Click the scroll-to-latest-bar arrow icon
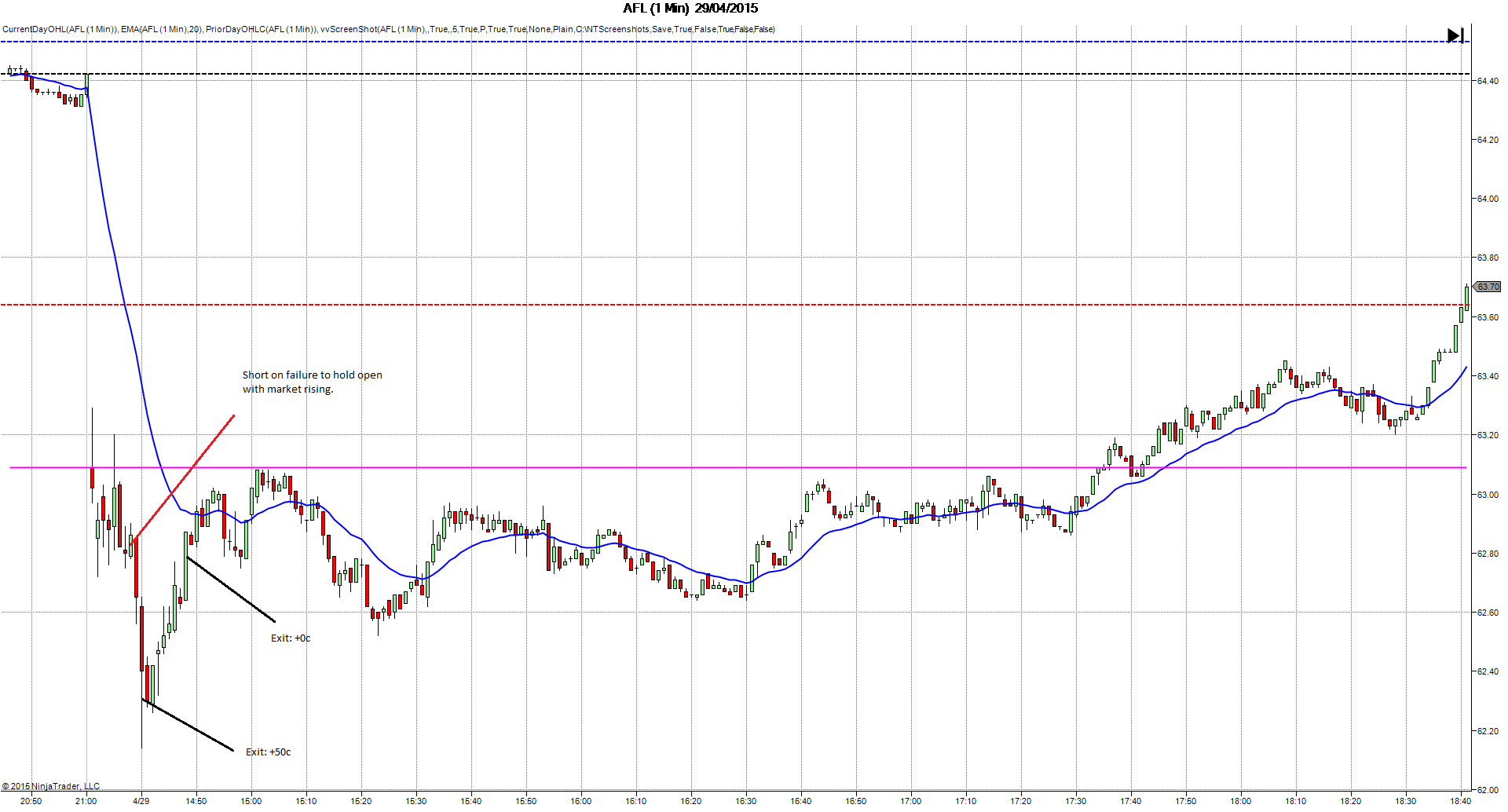This screenshot has height=812, width=1508. (1455, 35)
